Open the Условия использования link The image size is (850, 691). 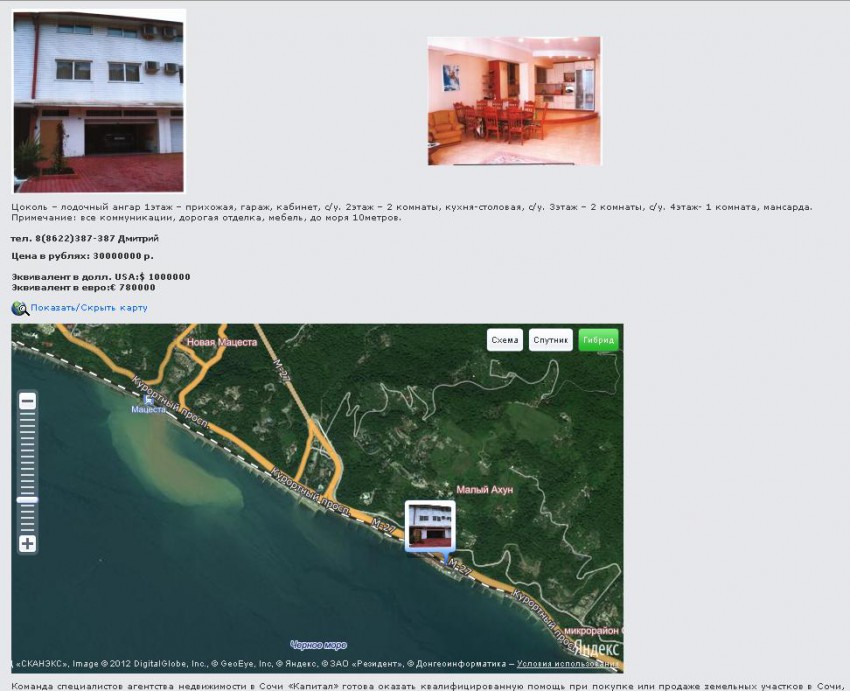point(569,664)
